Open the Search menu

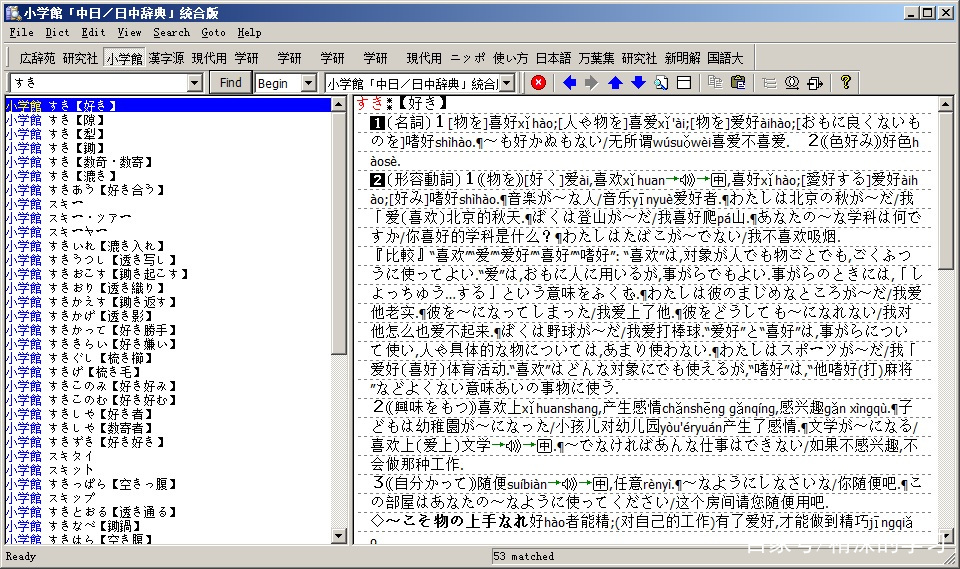pyautogui.click(x=171, y=32)
